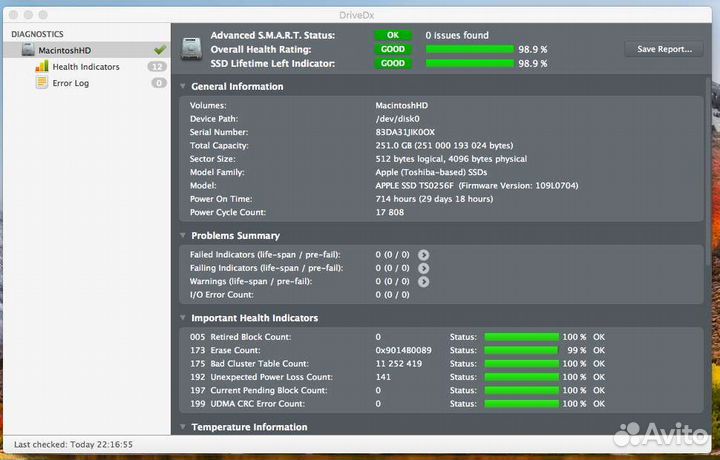720x460 pixels.
Task: Click the UDMA CRC Error Count status bar
Action: tap(522, 404)
